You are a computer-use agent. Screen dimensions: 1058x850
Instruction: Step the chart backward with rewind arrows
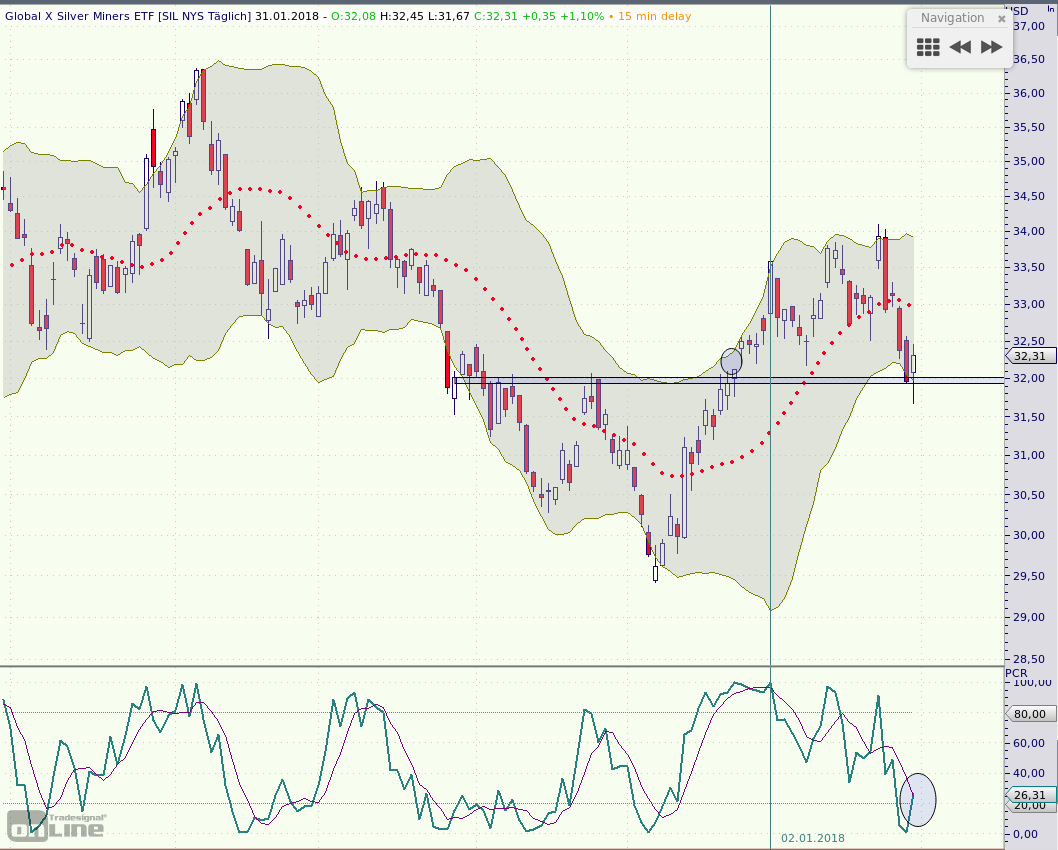click(x=959, y=47)
